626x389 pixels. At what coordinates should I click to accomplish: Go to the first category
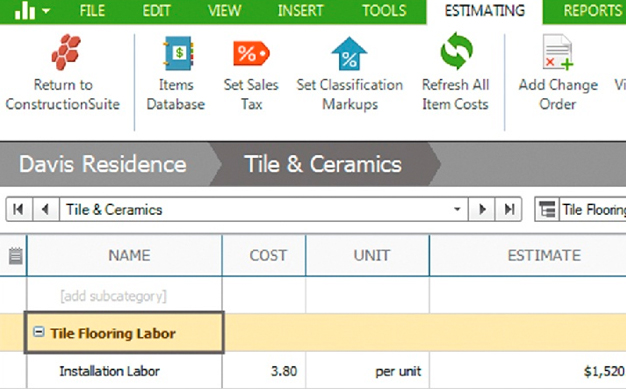click(x=19, y=209)
